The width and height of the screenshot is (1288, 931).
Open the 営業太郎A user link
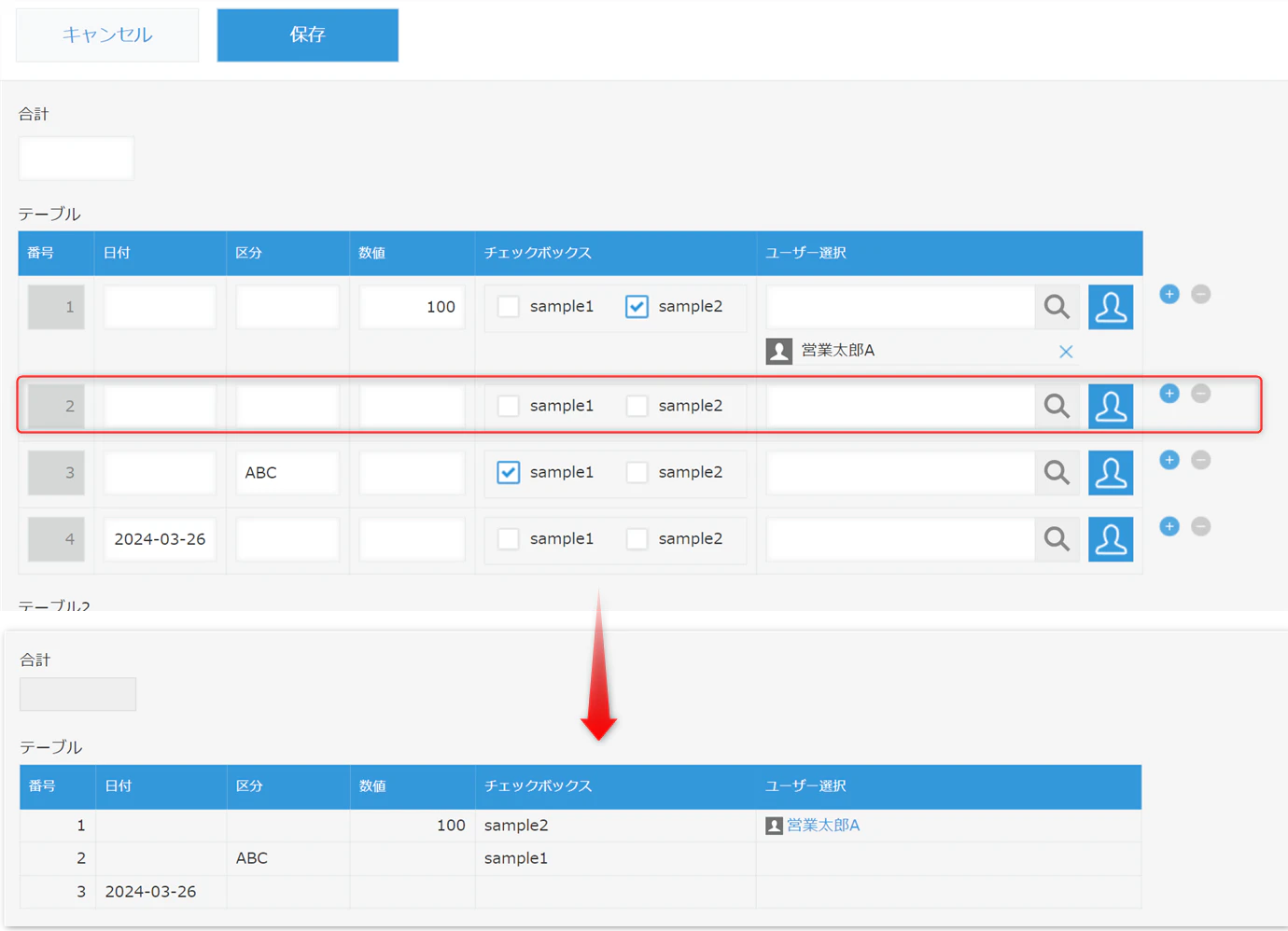823,826
